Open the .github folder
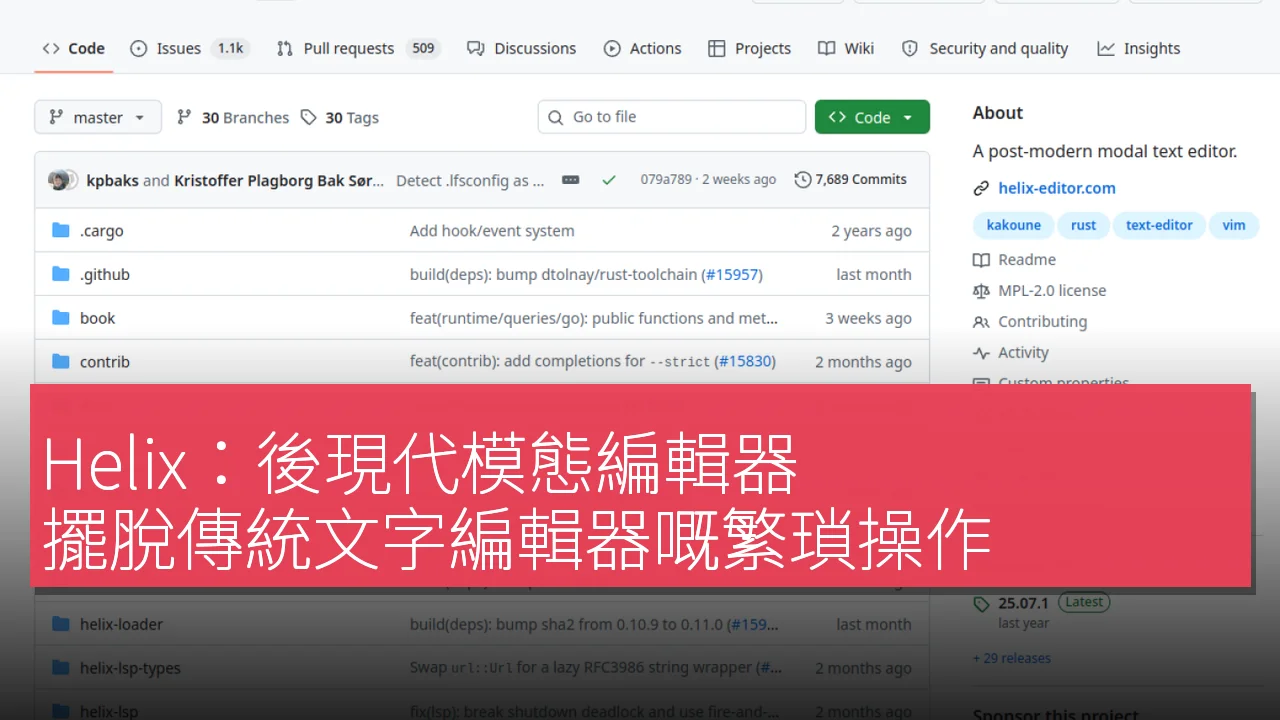The height and width of the screenshot is (720, 1280). (105, 274)
